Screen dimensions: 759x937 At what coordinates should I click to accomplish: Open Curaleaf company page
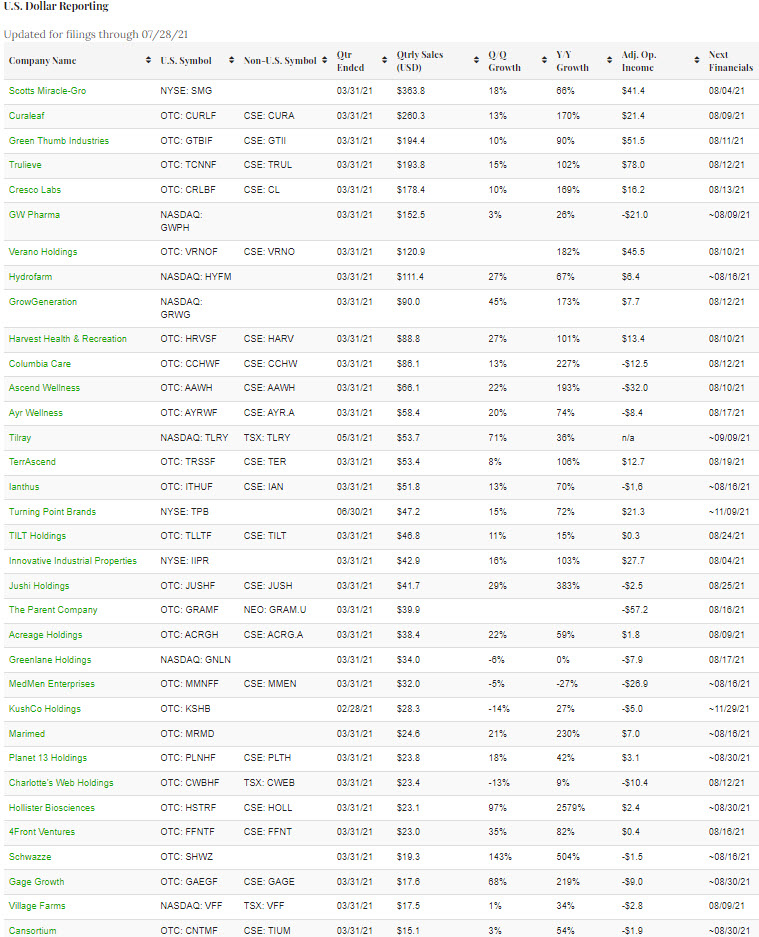point(25,116)
